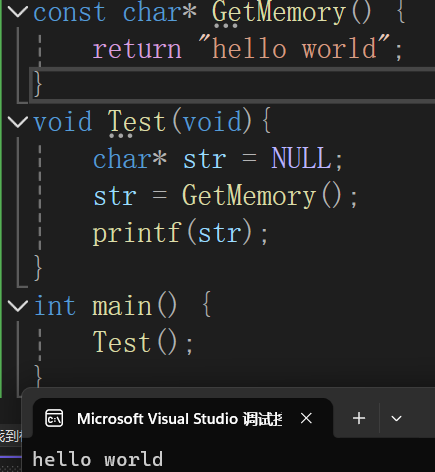The image size is (435, 472).
Task: Click the closing brace of GetMemory
Action: pyautogui.click(x=38, y=85)
